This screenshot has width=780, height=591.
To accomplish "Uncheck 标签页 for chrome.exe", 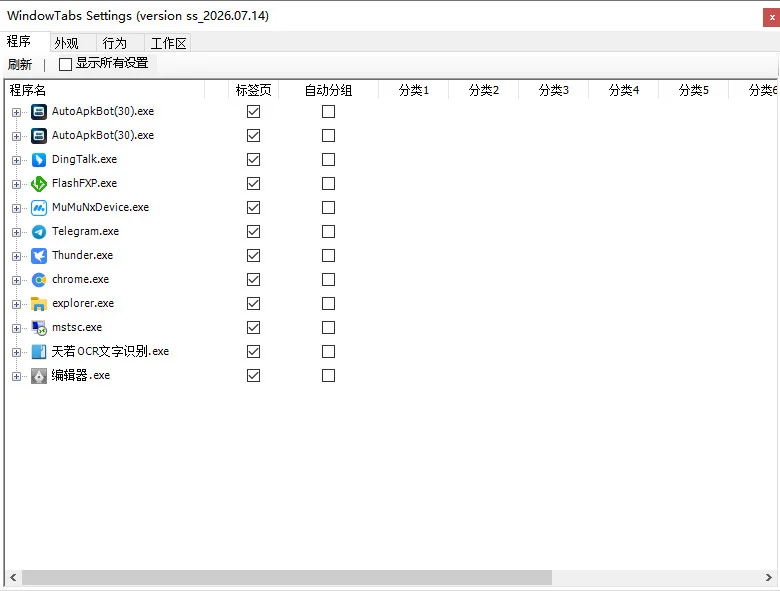I will [253, 280].
